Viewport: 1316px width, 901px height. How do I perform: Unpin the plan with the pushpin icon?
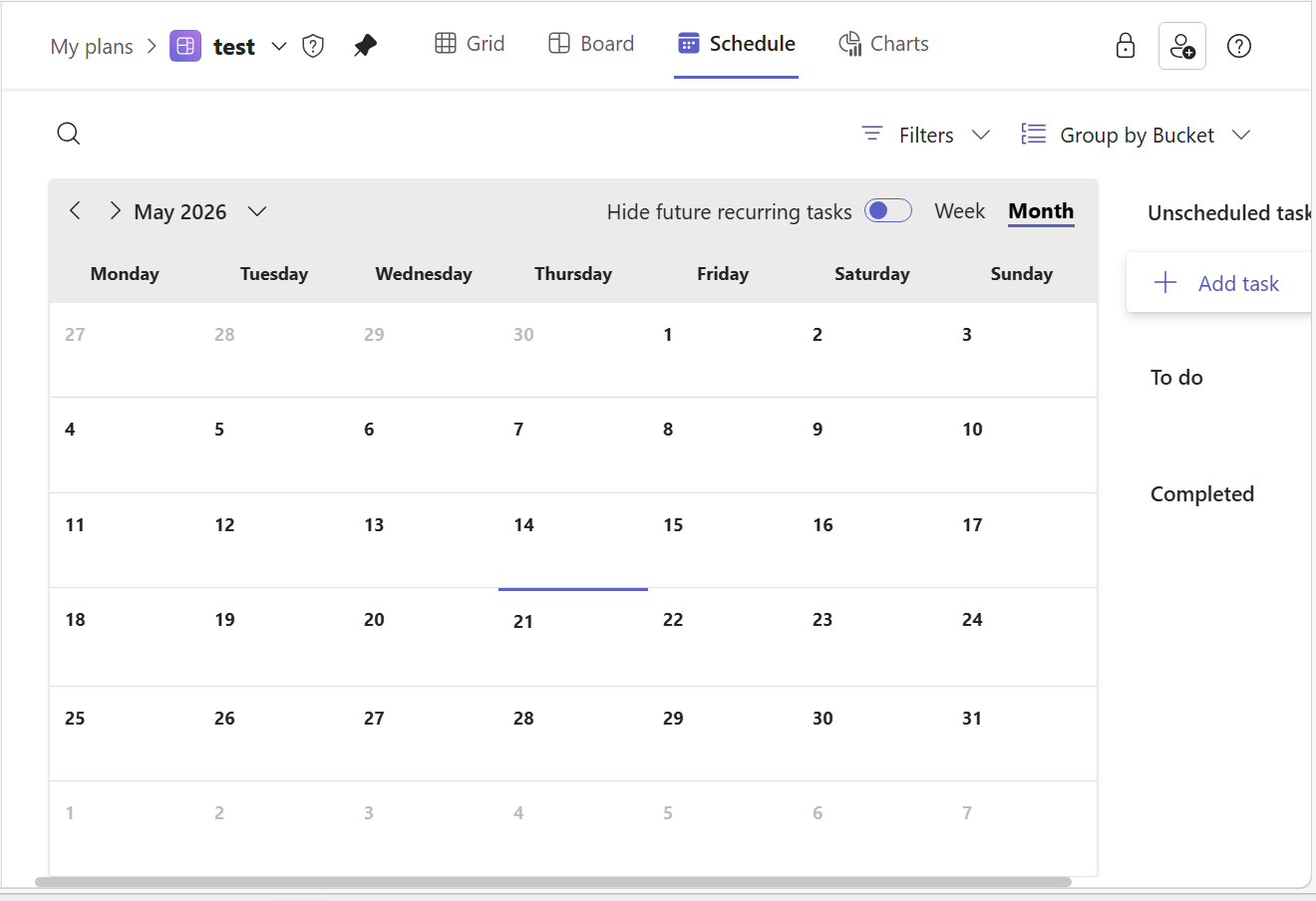(x=365, y=46)
